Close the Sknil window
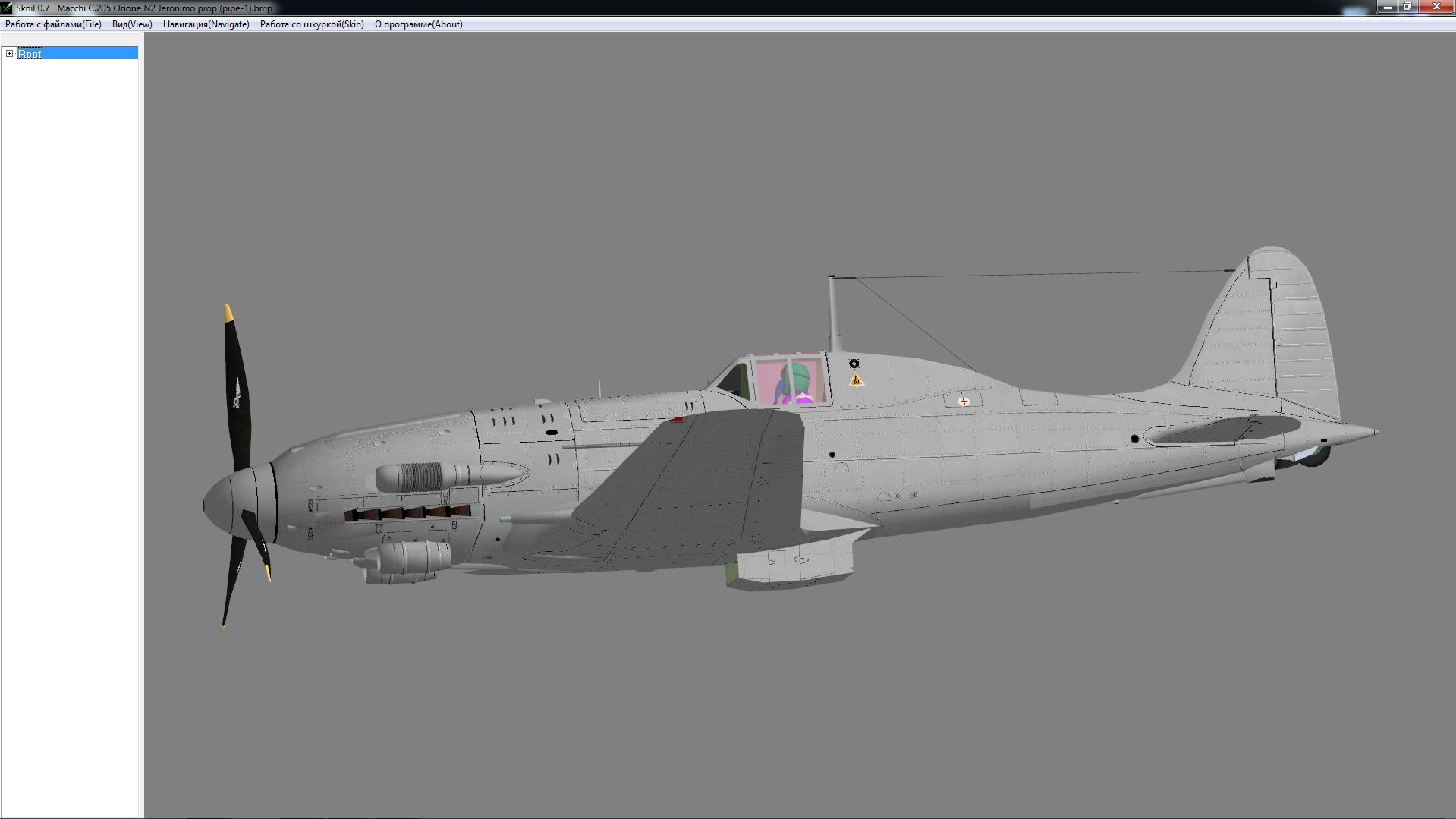The image size is (1456, 819). click(x=1436, y=7)
